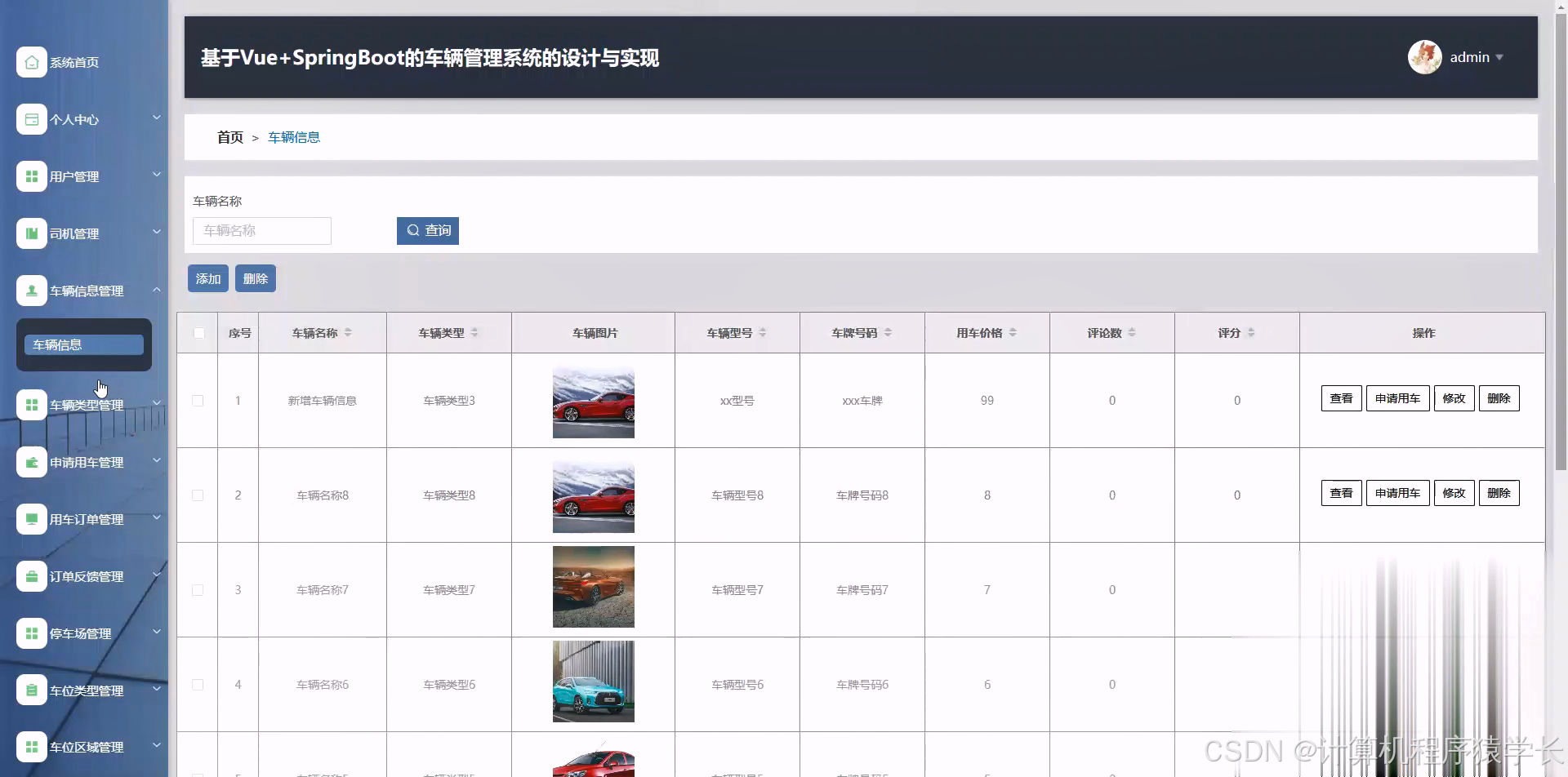The image size is (1568, 777).
Task: Click the 车辆信息管理 person icon
Action: [x=31, y=291]
